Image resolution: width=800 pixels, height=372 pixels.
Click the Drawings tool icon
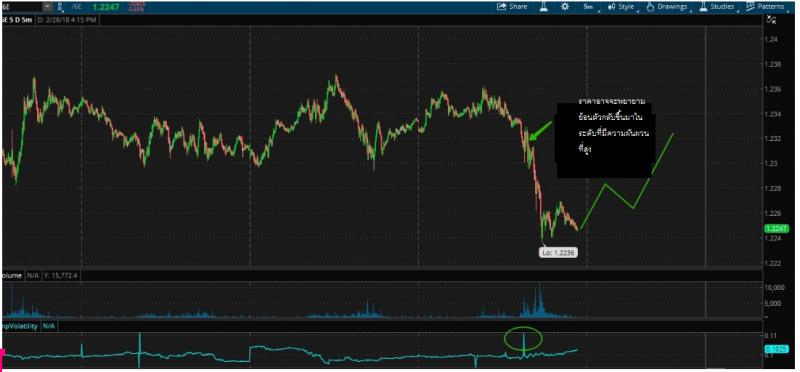(x=650, y=7)
